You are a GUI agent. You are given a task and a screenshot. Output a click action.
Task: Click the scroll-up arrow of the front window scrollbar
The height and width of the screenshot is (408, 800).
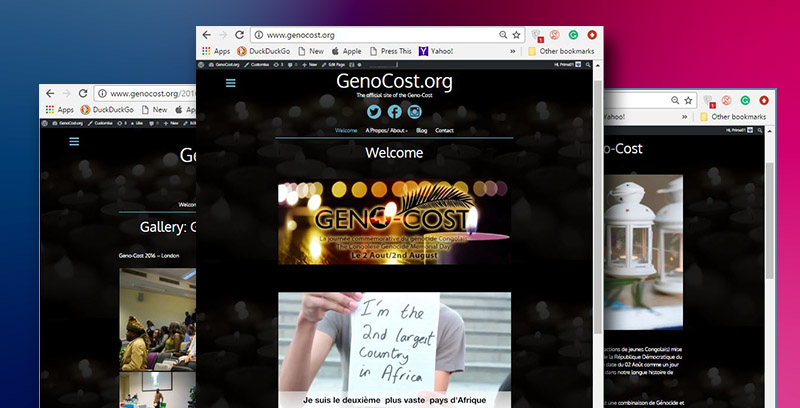(597, 65)
